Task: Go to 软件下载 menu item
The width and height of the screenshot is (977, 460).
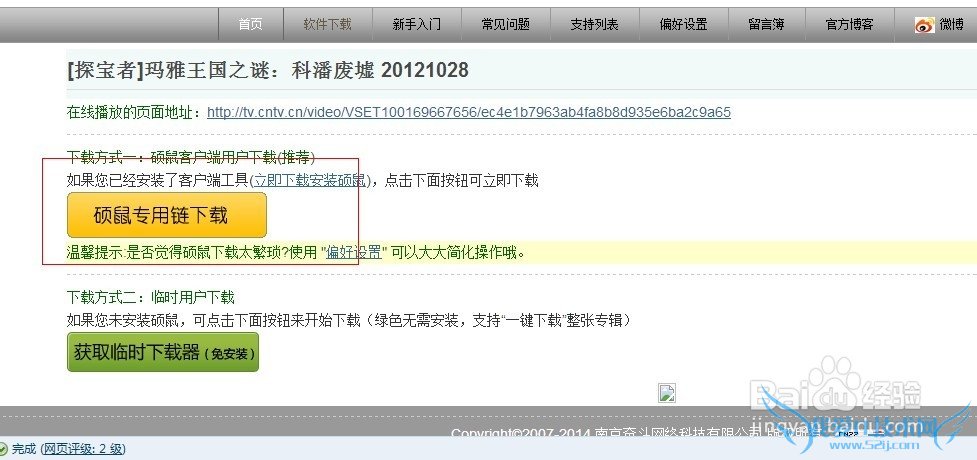Action: (x=328, y=24)
